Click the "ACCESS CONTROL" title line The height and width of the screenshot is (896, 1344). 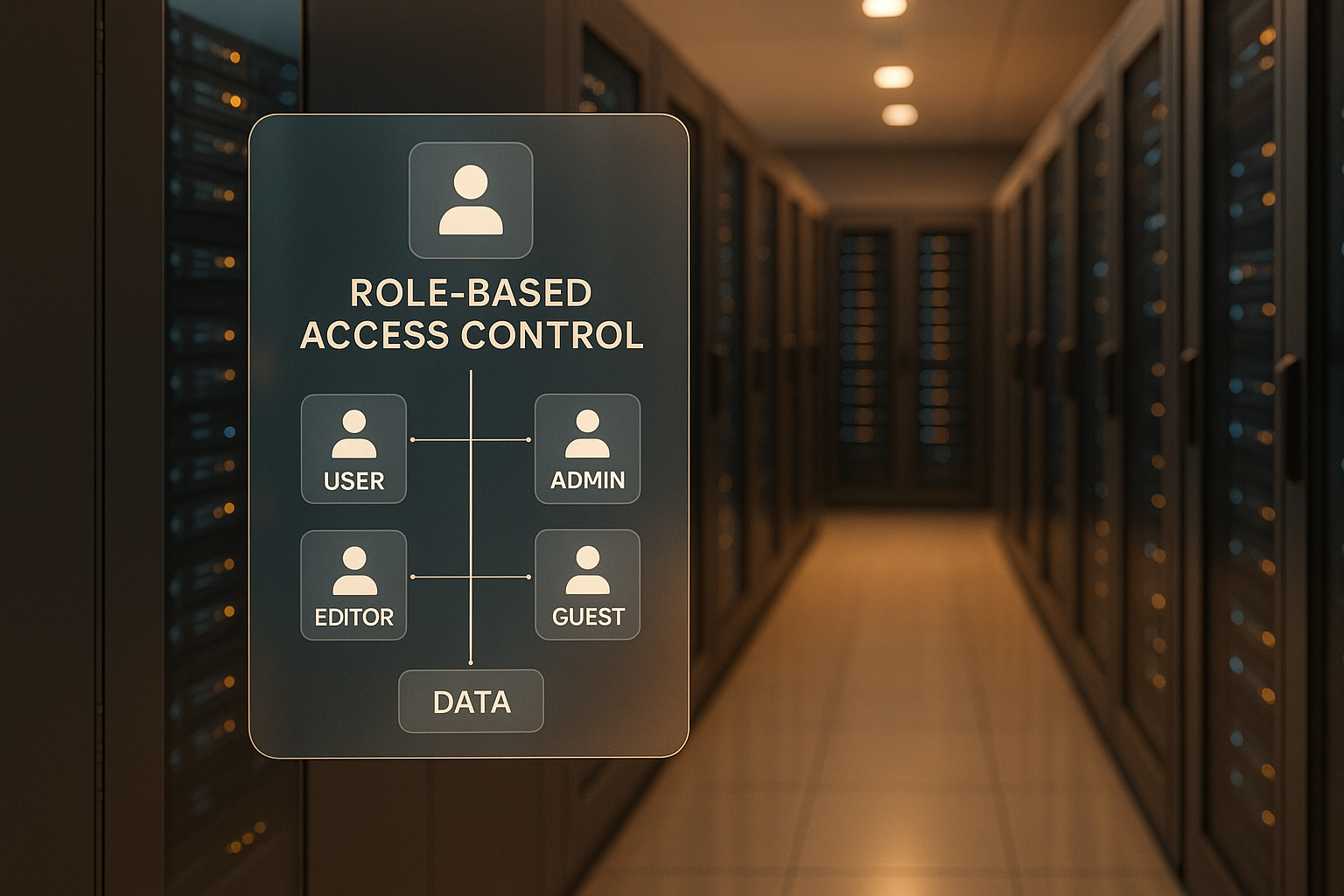(472, 335)
